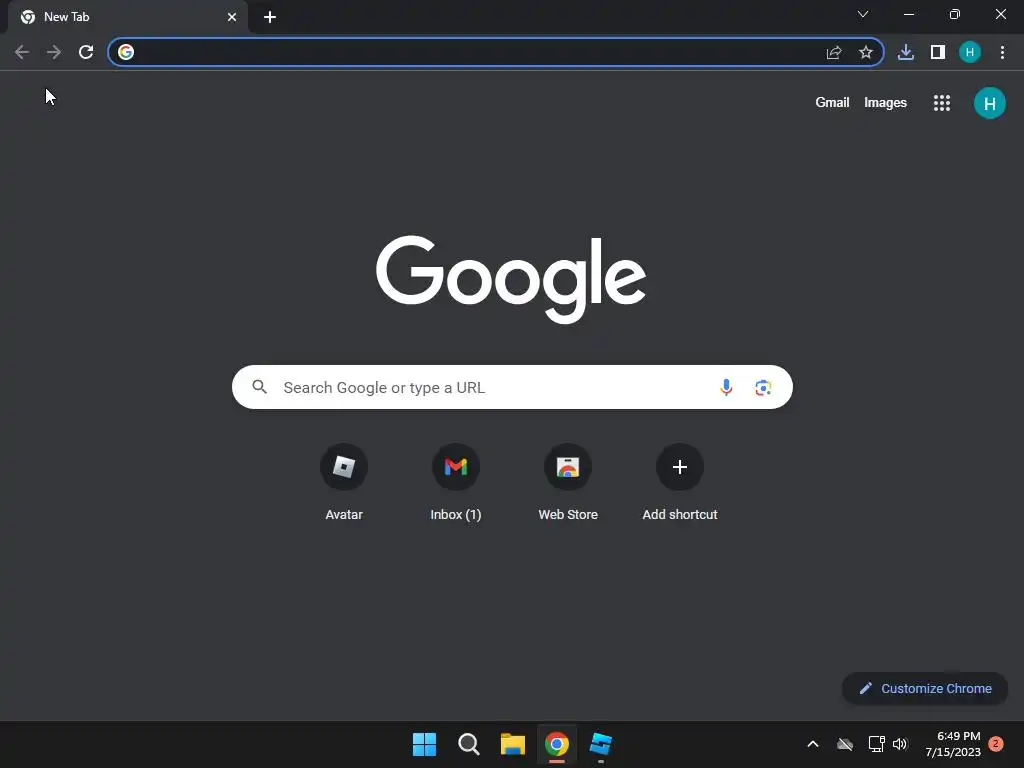Viewport: 1024px width, 768px height.
Task: Show hidden system tray icons
Action: coord(813,744)
